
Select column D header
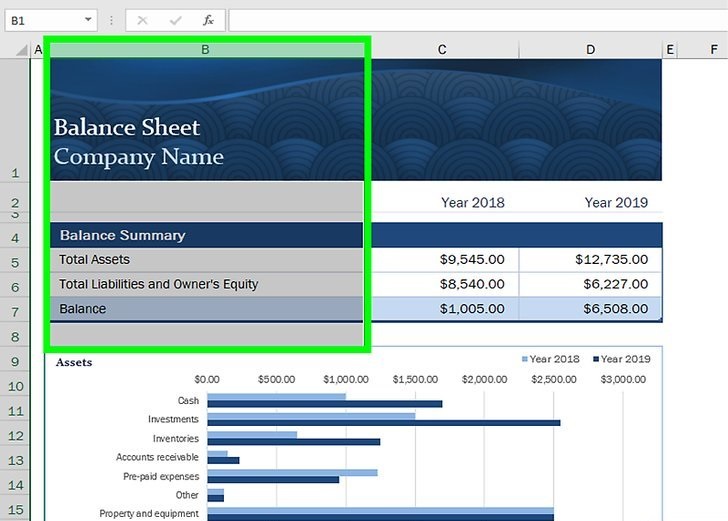pos(590,49)
